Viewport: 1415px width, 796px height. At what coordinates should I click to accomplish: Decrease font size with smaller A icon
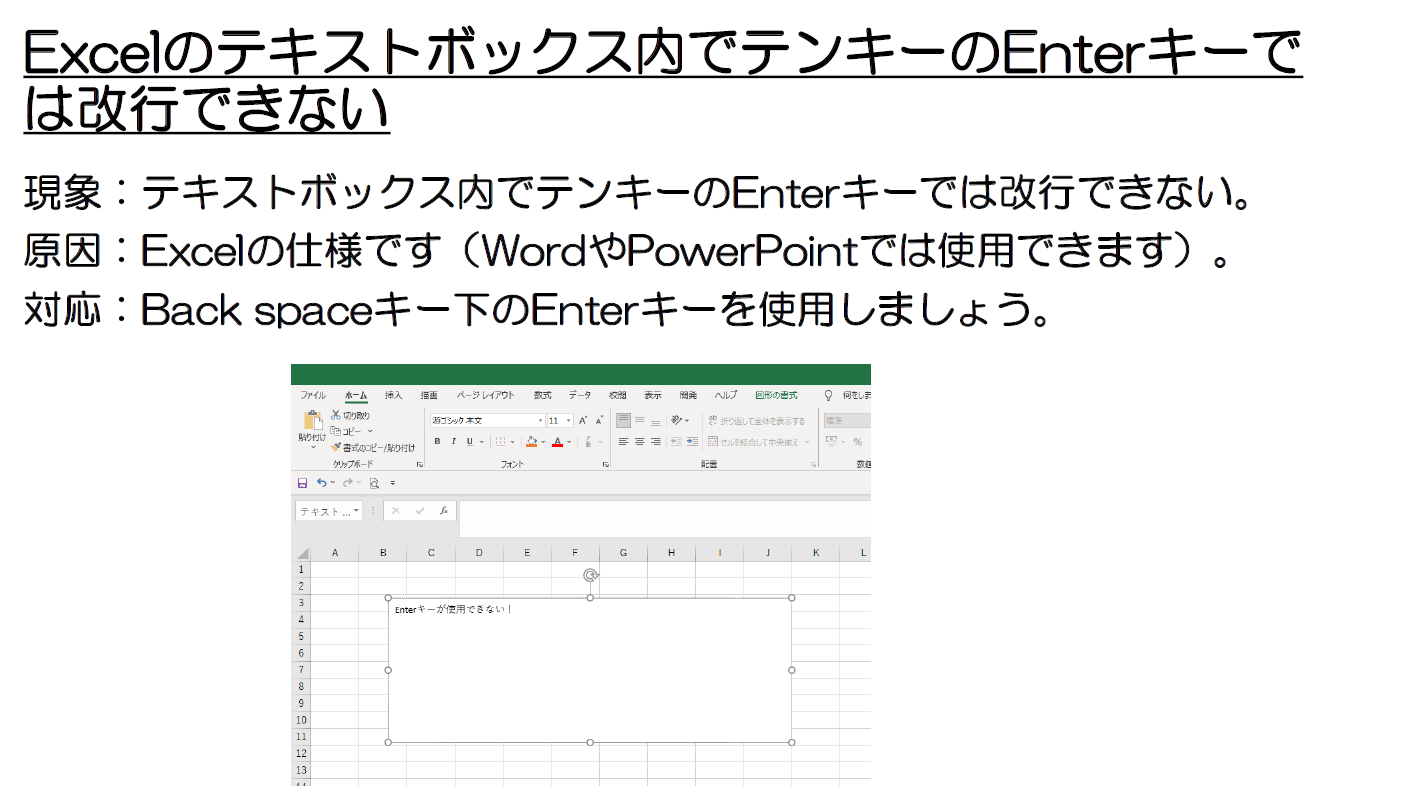tap(599, 421)
